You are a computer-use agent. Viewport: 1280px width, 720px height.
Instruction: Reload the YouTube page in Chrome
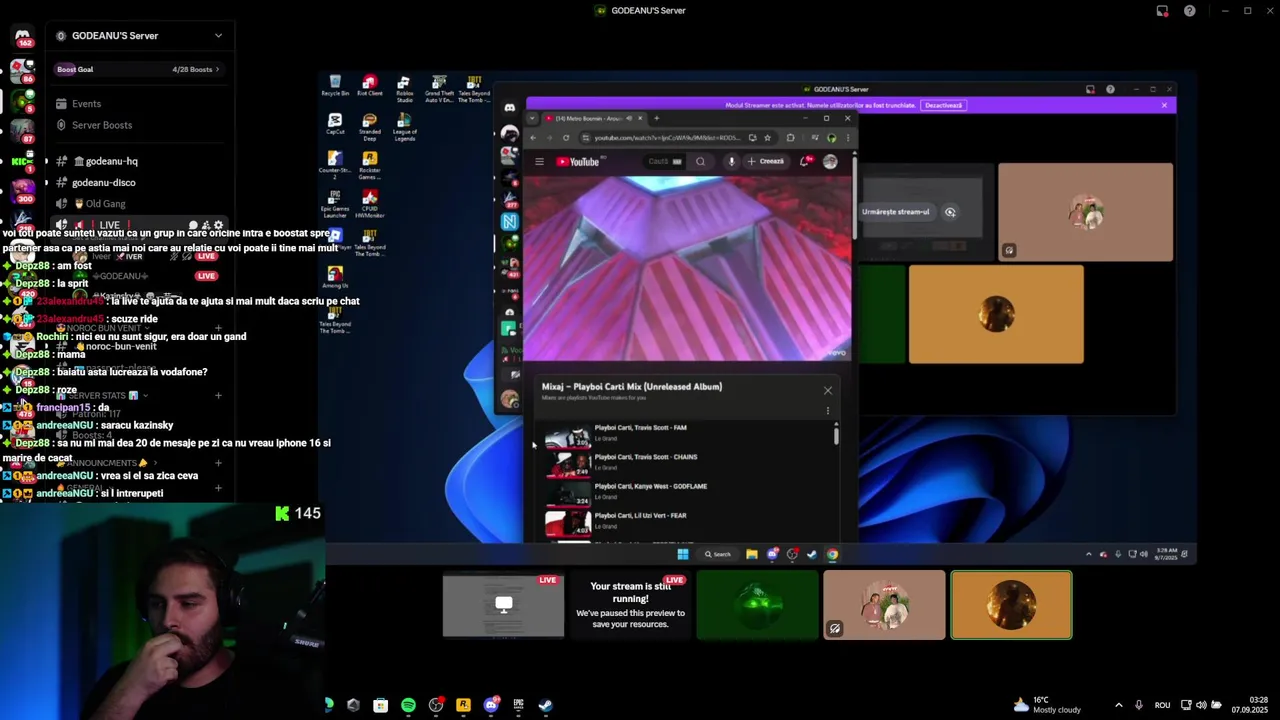(x=566, y=138)
